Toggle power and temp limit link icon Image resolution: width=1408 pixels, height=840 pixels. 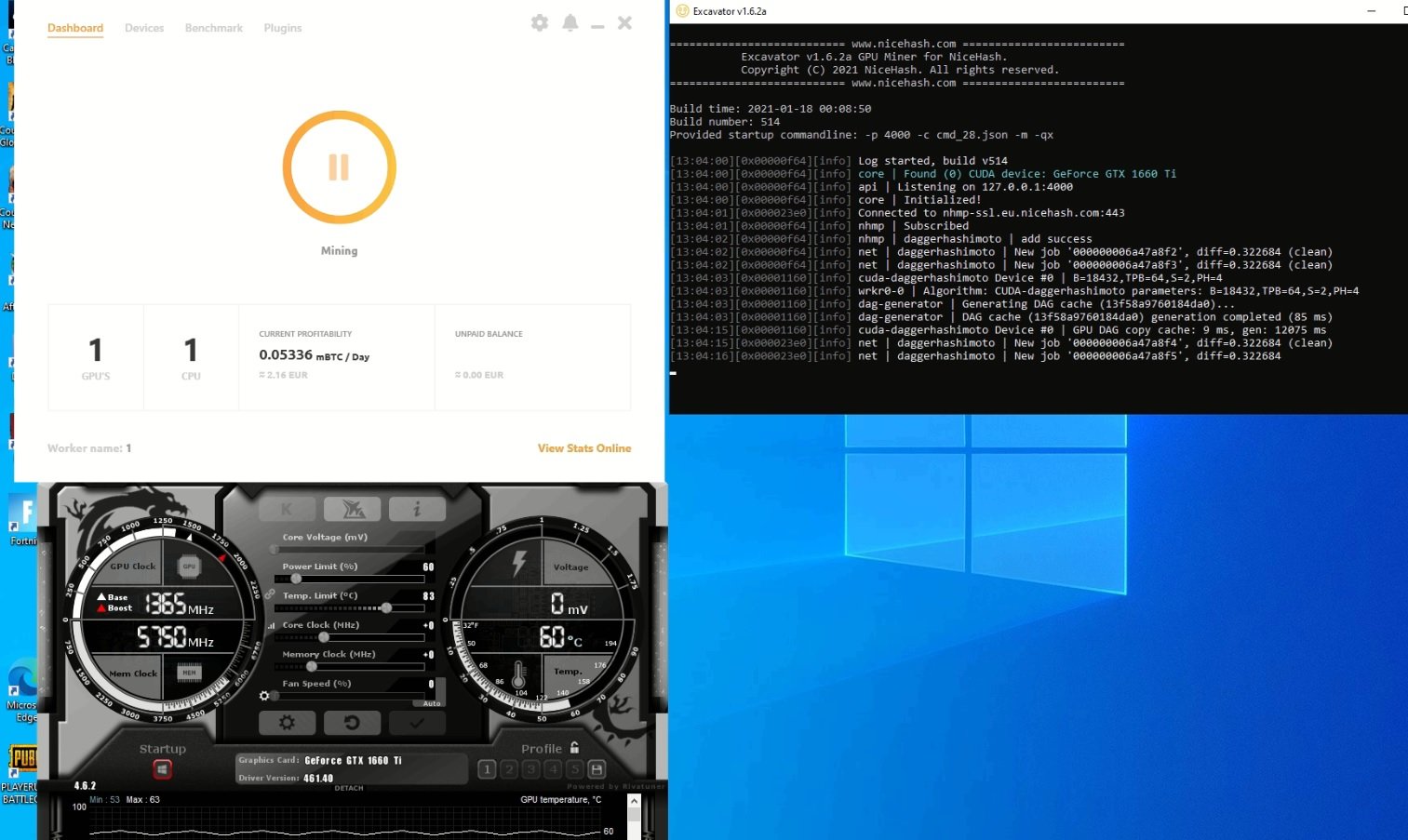269,593
